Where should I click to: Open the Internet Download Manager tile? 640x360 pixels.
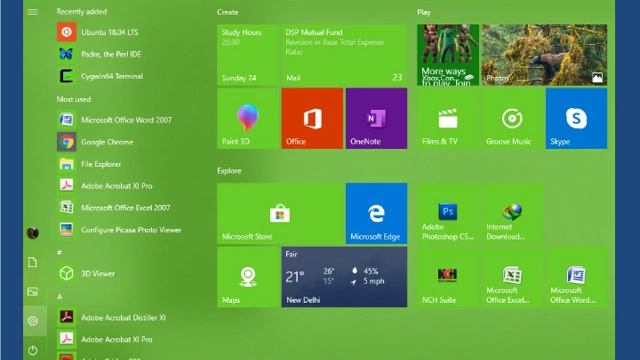[512, 213]
